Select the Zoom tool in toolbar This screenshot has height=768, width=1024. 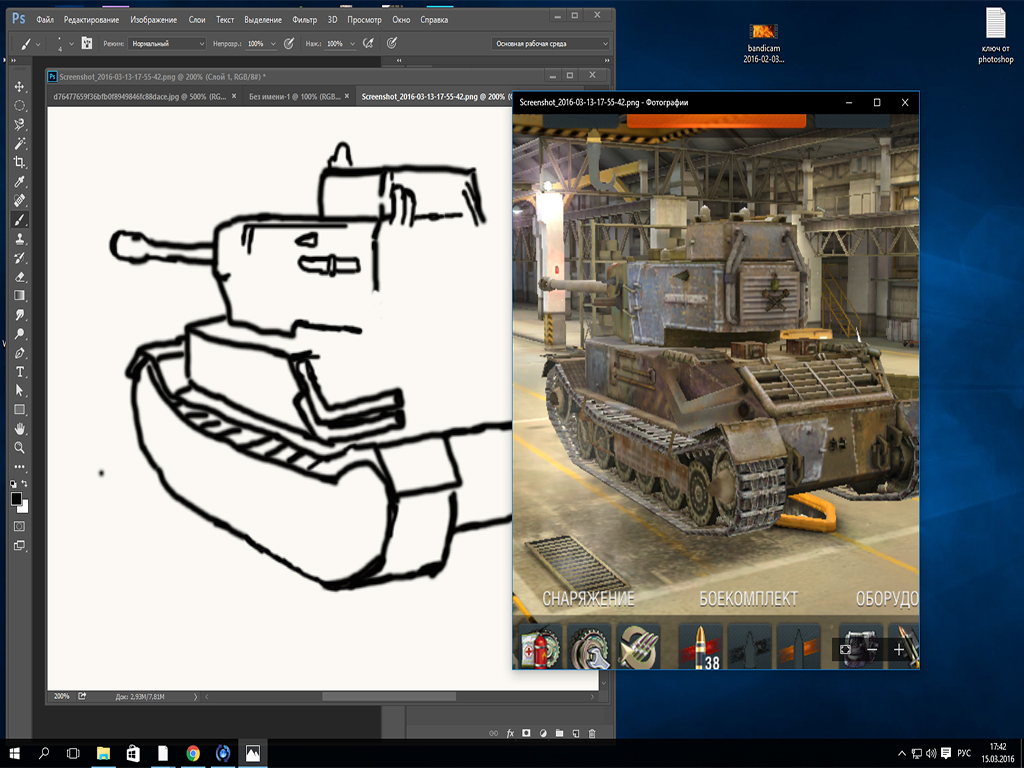[x=19, y=447]
